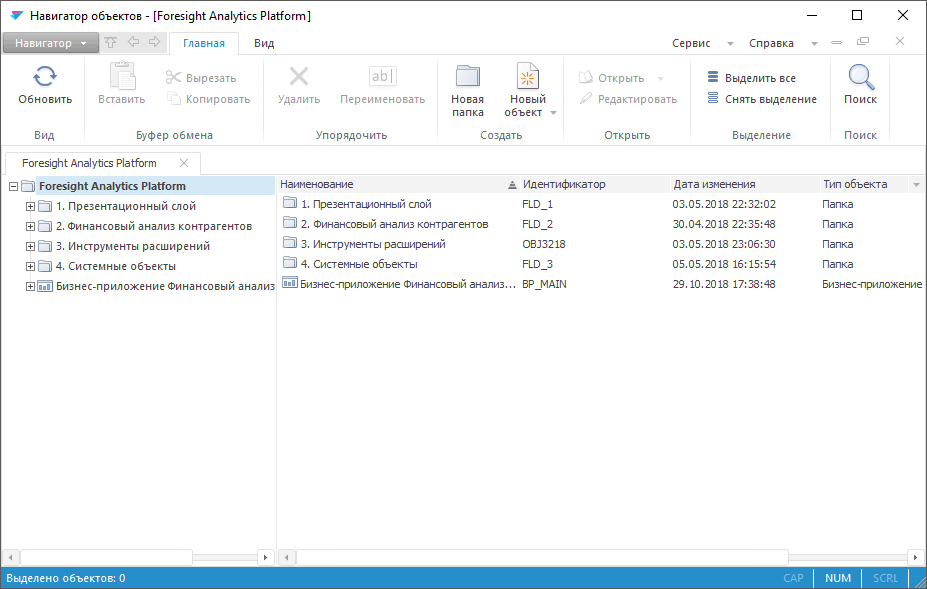Click the Обновить refresh icon
The height and width of the screenshot is (589, 927).
pos(45,76)
